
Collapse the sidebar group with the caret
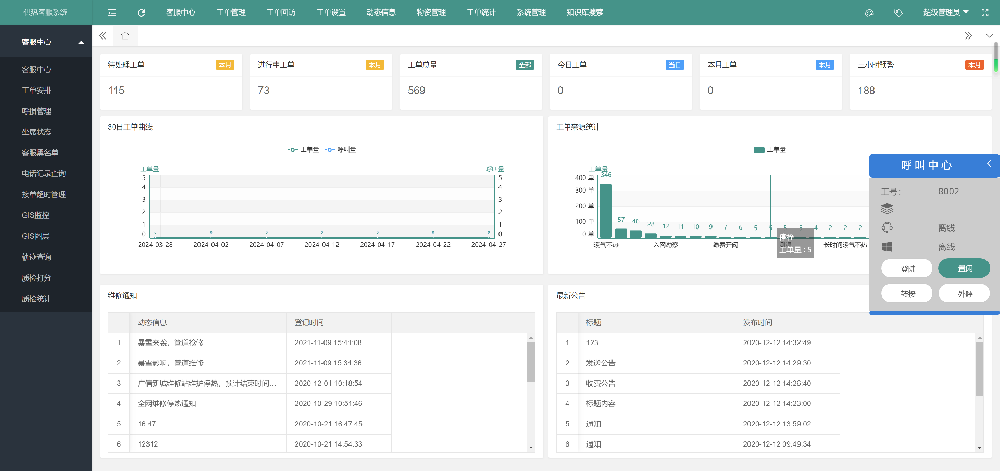pos(81,42)
